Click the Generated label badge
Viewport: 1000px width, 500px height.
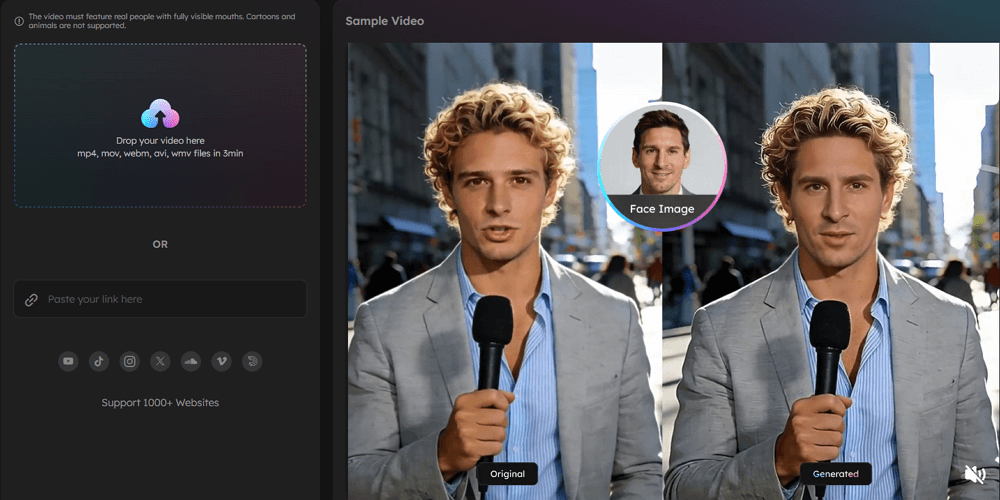[835, 474]
